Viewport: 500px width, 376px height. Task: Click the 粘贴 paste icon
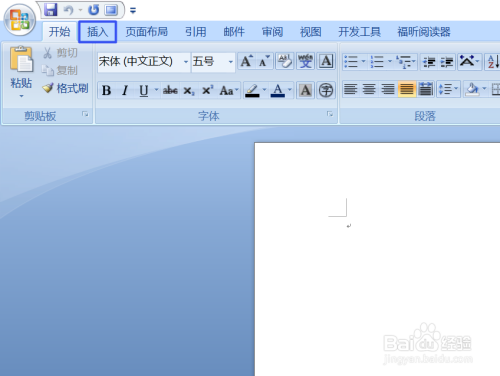pos(21,59)
